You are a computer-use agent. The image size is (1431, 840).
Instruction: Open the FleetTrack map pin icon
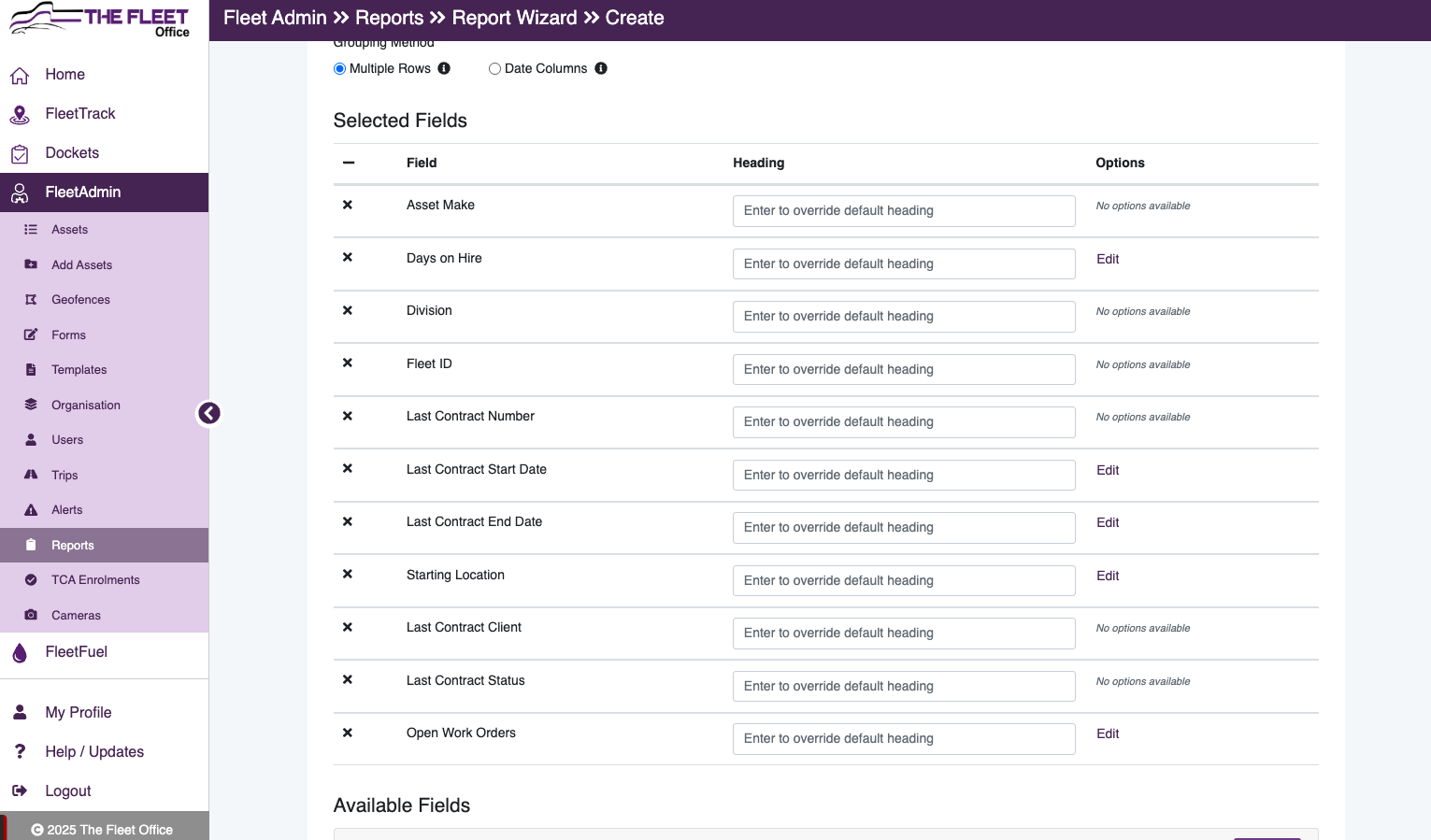20,114
